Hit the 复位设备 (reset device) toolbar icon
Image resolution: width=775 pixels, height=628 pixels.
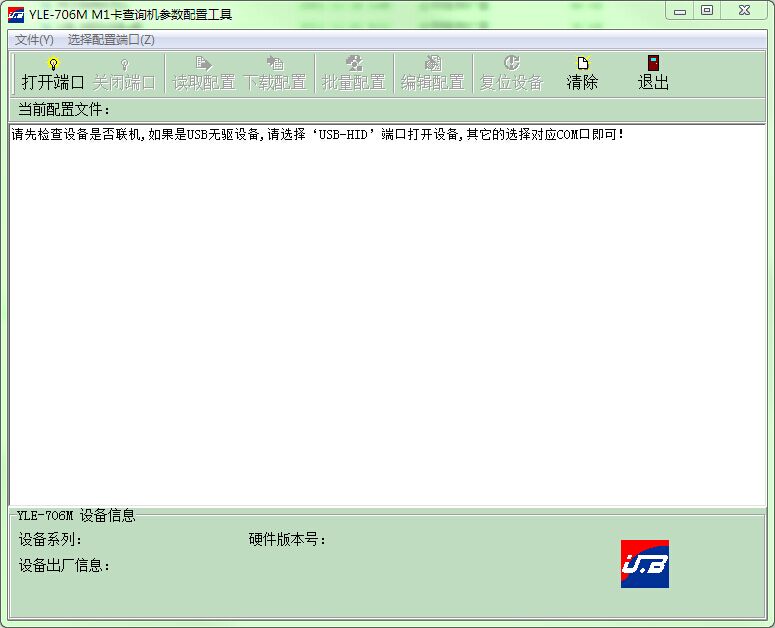coord(511,64)
